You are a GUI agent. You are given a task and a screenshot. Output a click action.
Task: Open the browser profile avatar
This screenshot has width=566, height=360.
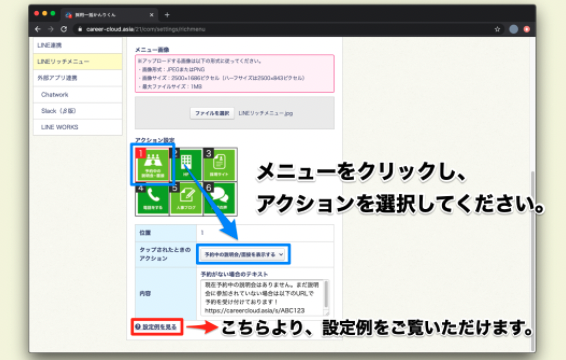click(513, 29)
